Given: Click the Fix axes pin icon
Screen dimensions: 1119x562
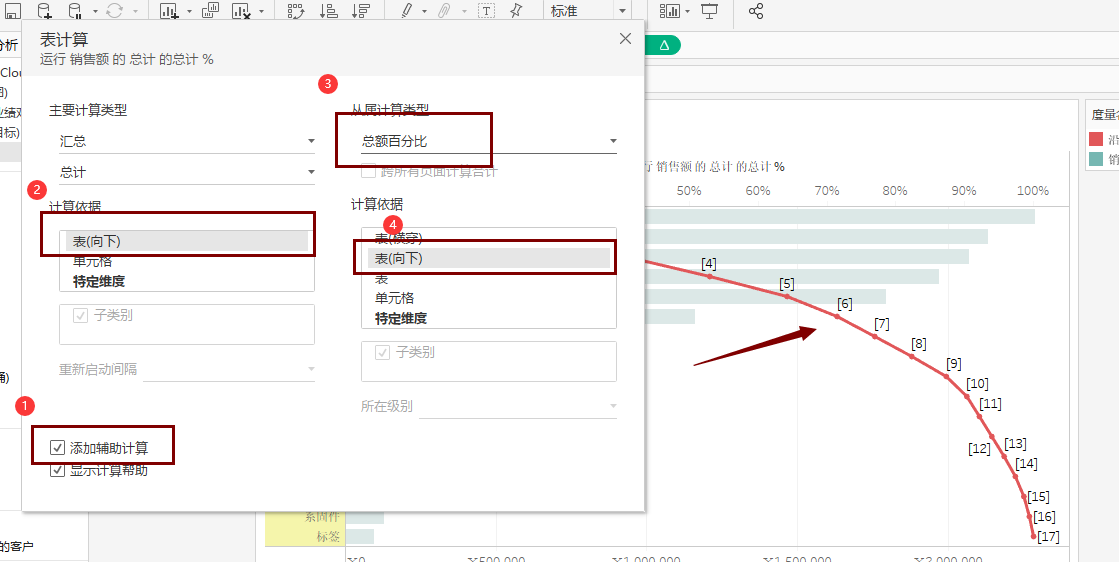Looking at the screenshot, I should pyautogui.click(x=516, y=11).
